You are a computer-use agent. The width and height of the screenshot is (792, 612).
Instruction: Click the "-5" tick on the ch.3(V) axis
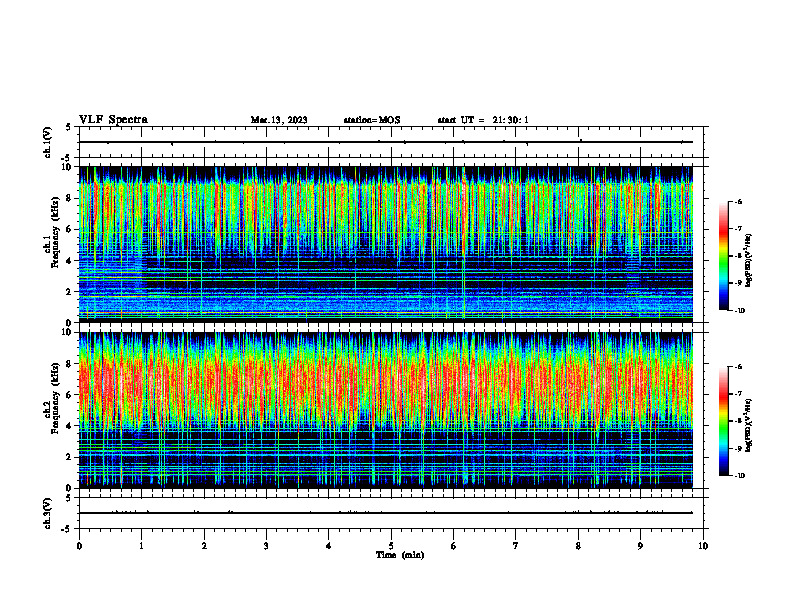pyautogui.click(x=67, y=529)
